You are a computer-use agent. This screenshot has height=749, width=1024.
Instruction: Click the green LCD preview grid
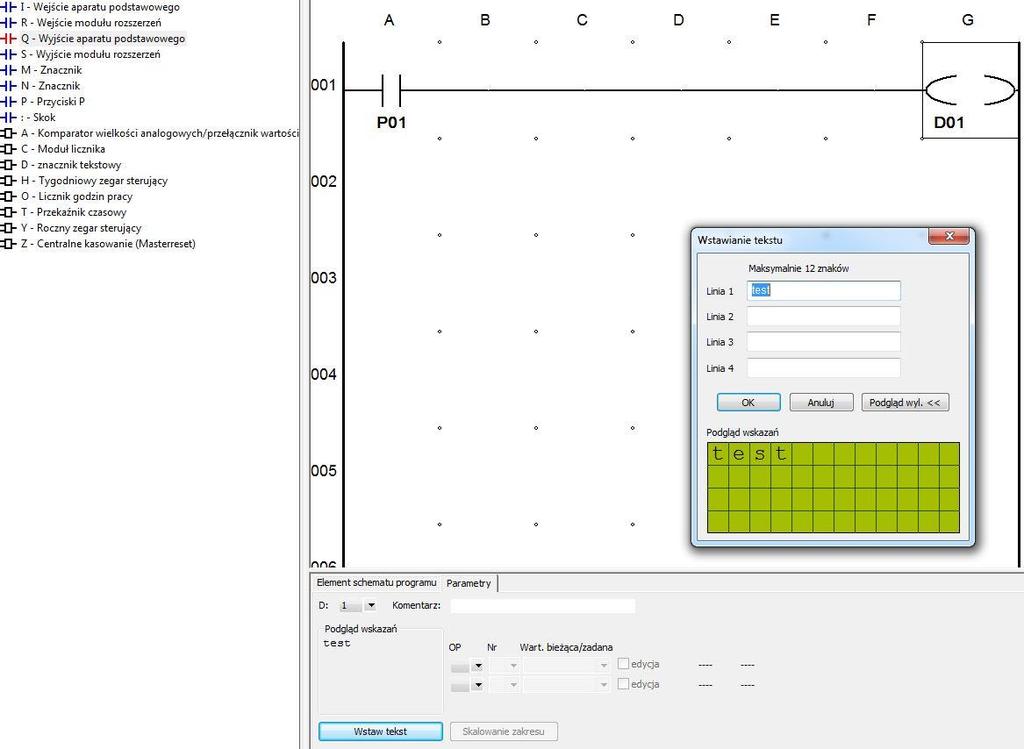pyautogui.click(x=833, y=488)
